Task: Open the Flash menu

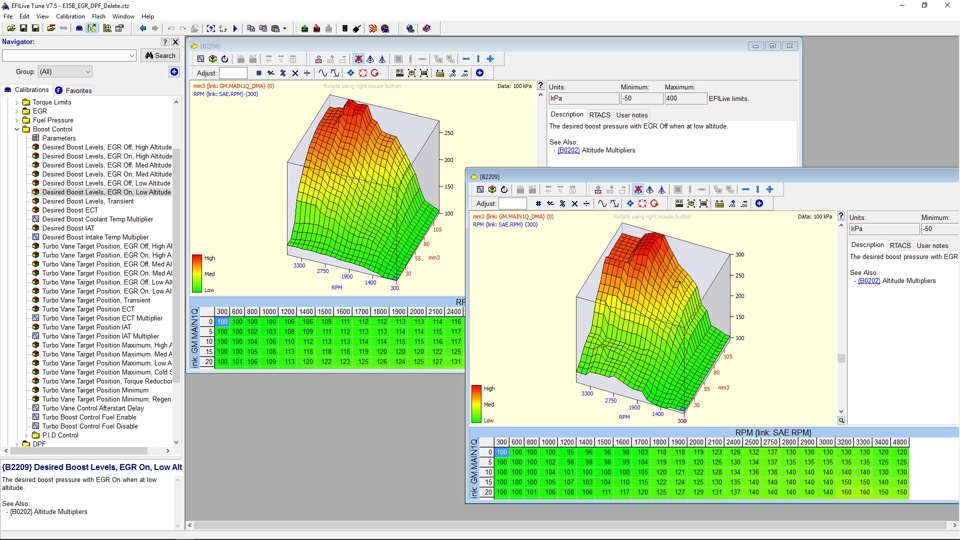Action: coord(98,17)
